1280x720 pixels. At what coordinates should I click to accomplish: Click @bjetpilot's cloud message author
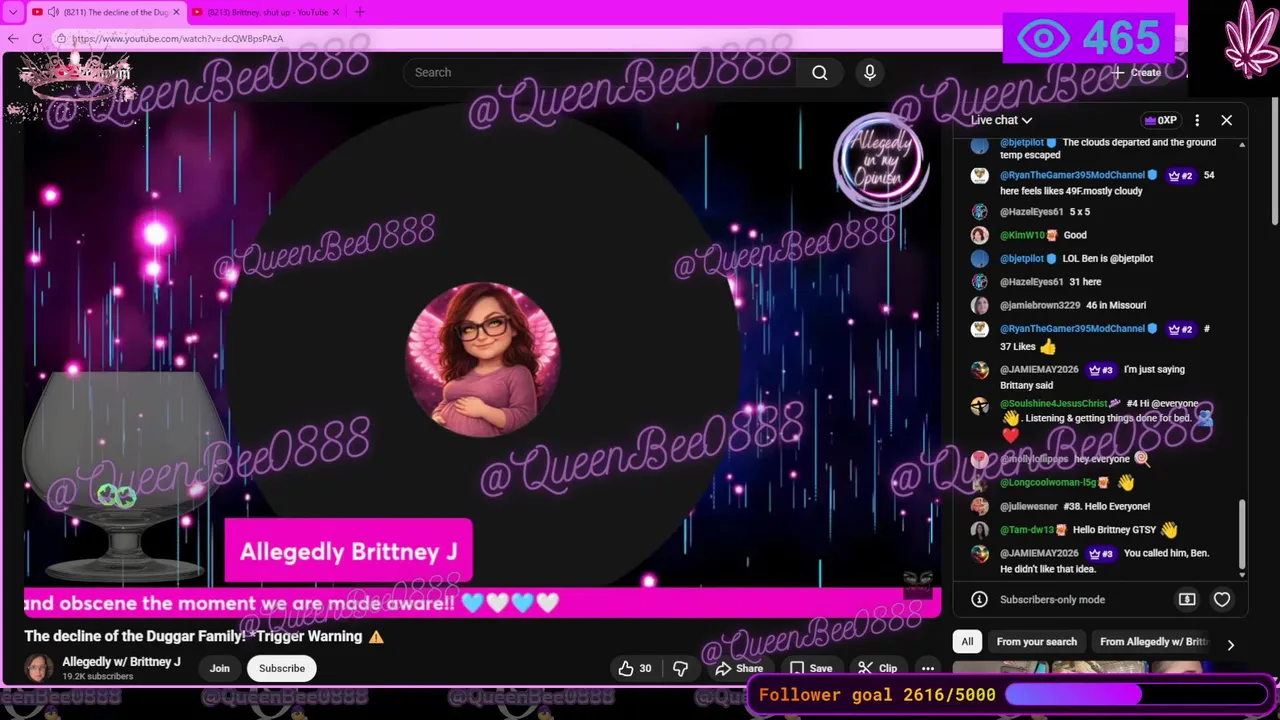[x=1022, y=143]
